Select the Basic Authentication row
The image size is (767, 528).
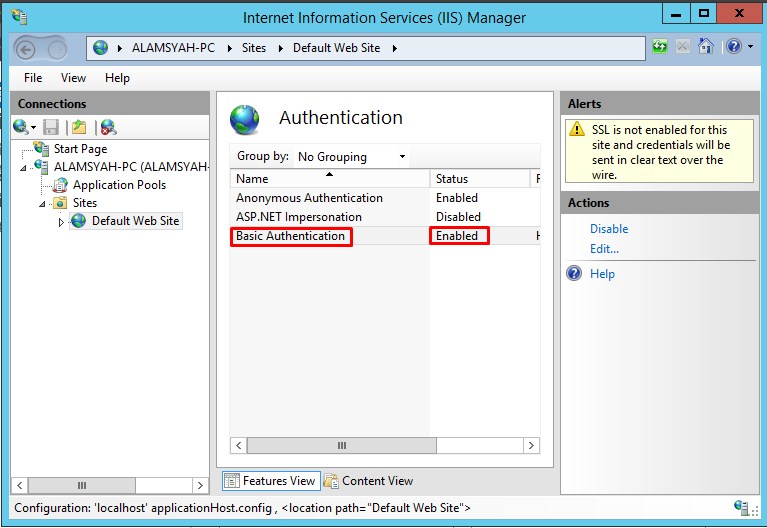click(x=385, y=236)
